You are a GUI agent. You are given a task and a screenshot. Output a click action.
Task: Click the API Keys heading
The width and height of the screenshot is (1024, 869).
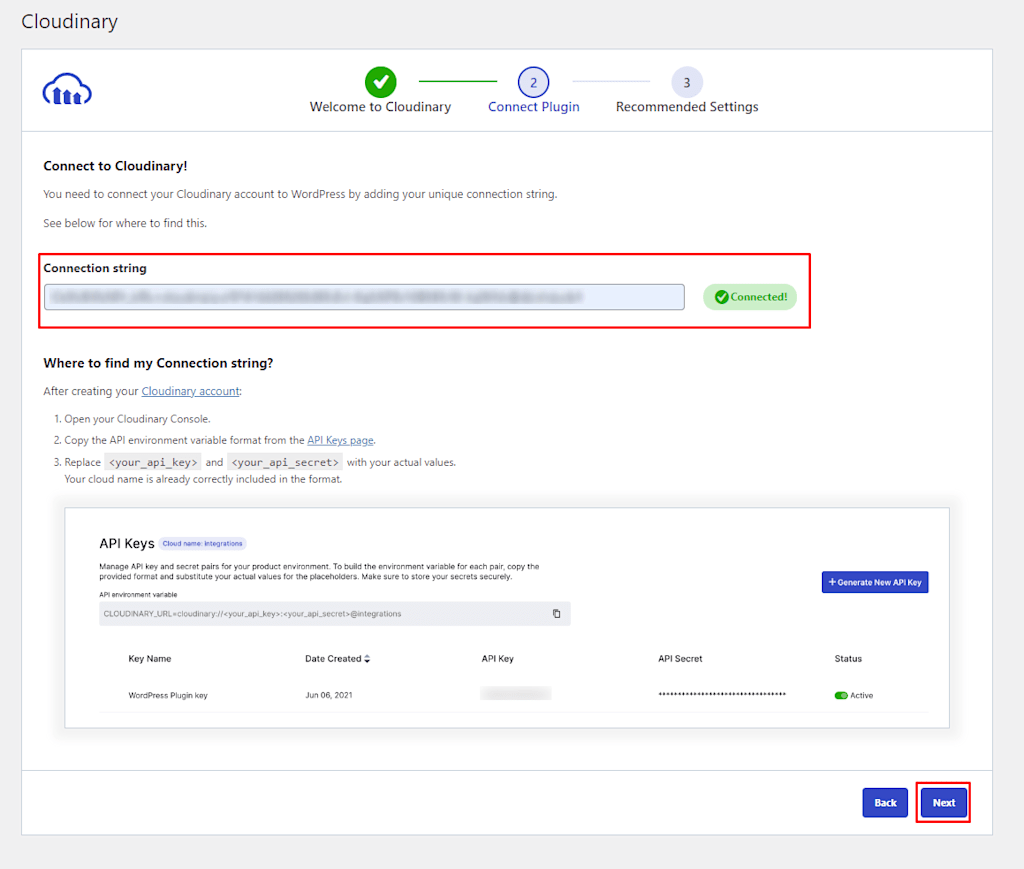coord(127,543)
